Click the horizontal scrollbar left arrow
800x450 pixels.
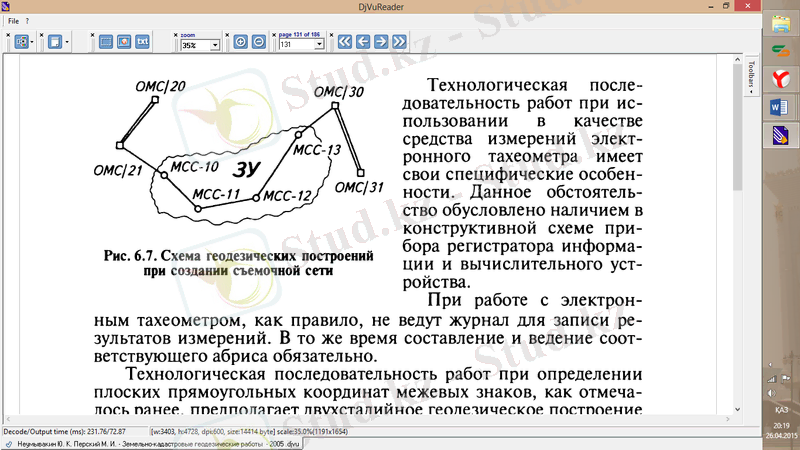(x=7, y=419)
